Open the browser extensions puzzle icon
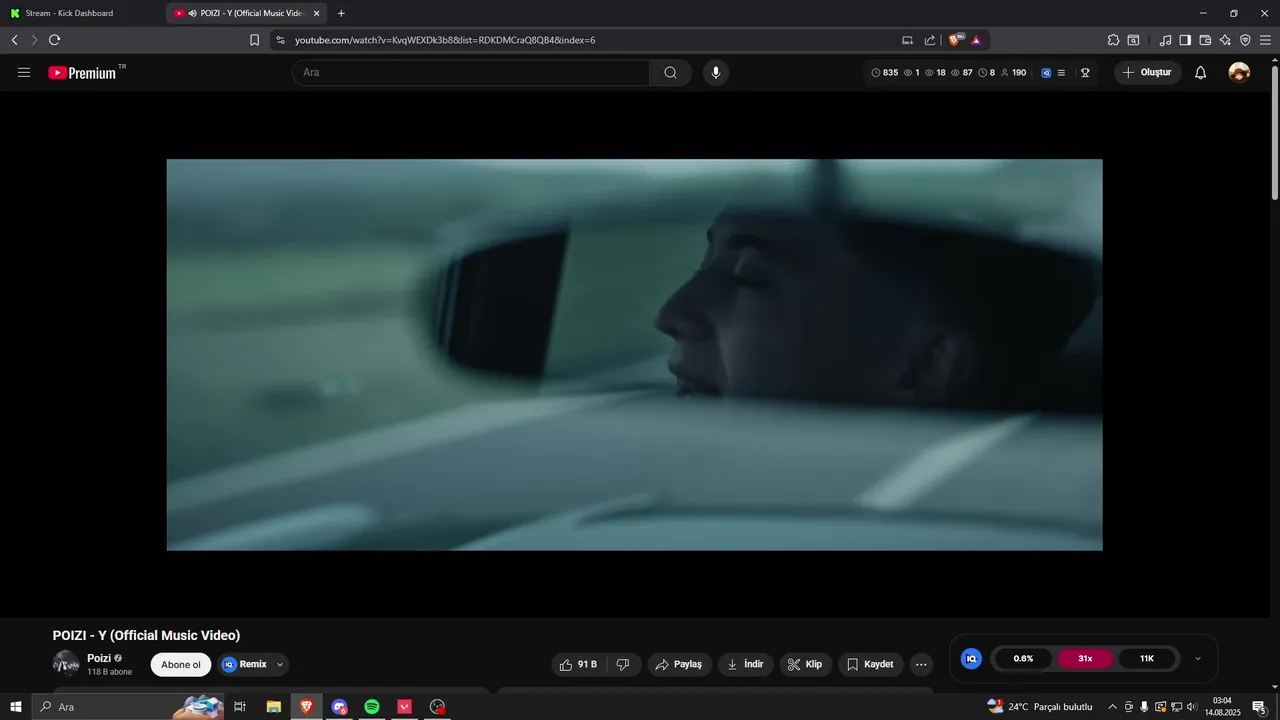Screen dimensions: 1280x720 [x=1113, y=40]
